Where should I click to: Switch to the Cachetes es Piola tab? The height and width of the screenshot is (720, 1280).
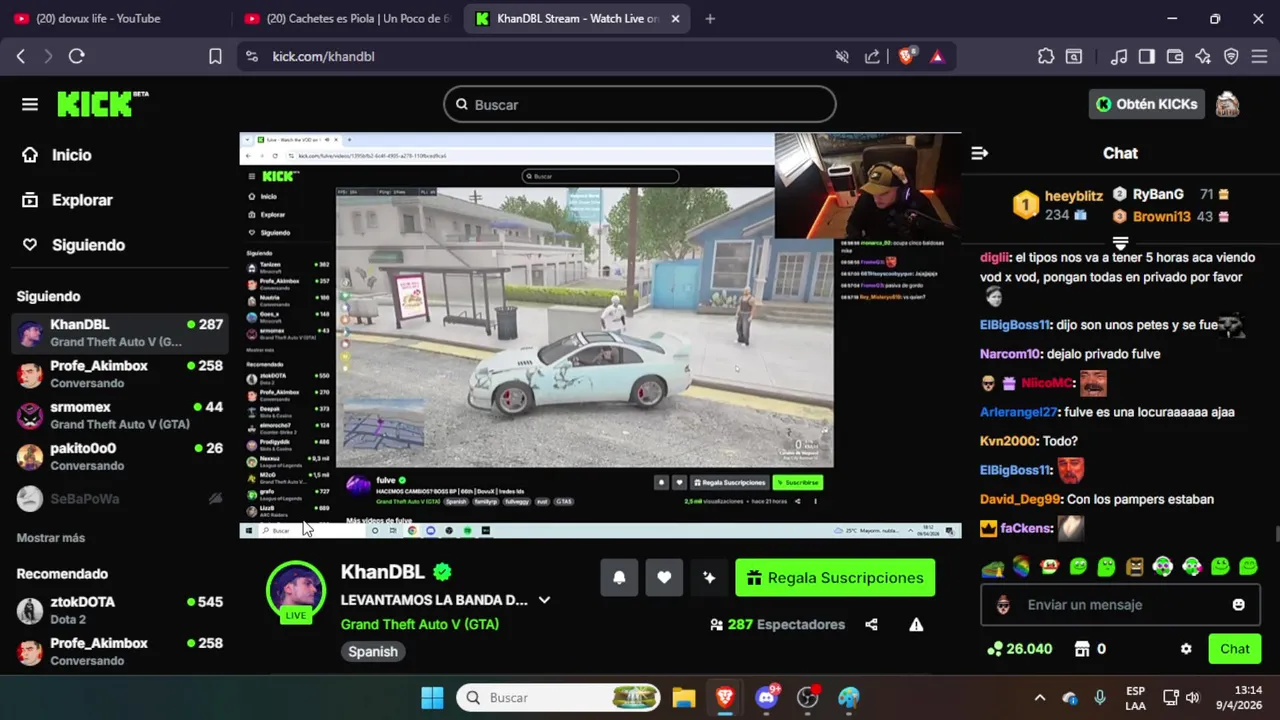(348, 18)
